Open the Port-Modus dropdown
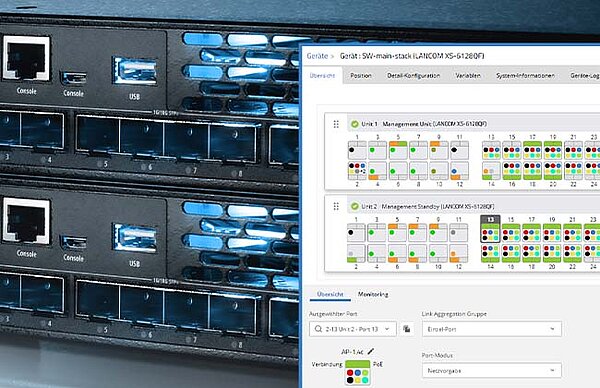Viewport: 600px width, 388px height. [492, 371]
